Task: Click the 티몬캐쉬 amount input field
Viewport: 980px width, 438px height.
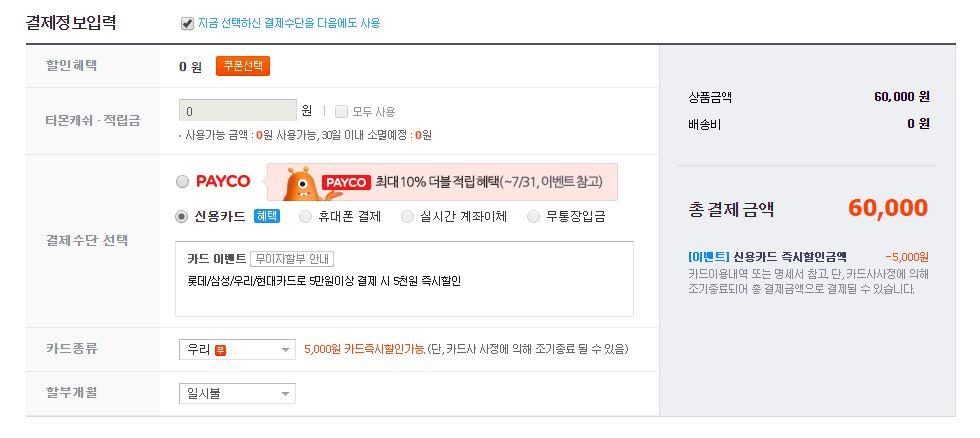Action: [236, 111]
